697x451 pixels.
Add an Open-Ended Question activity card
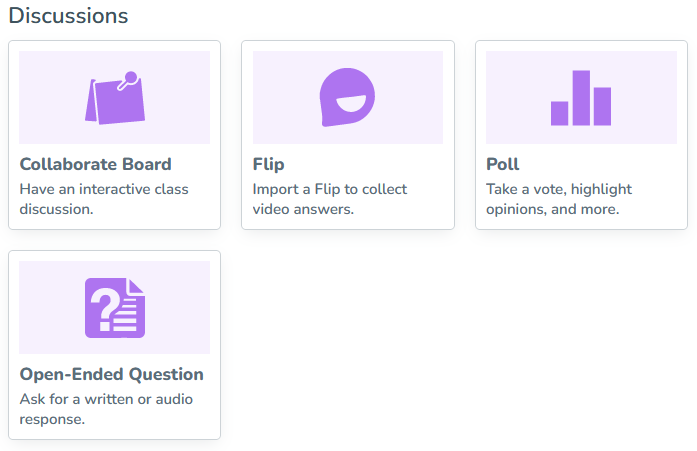pos(114,345)
